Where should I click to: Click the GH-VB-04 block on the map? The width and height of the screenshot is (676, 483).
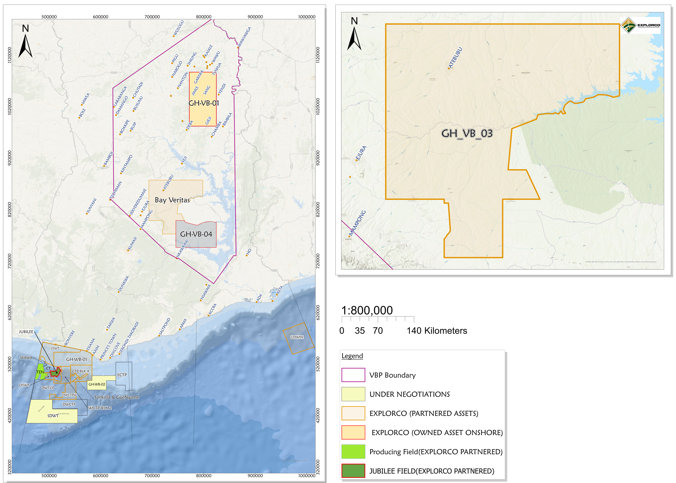point(196,235)
